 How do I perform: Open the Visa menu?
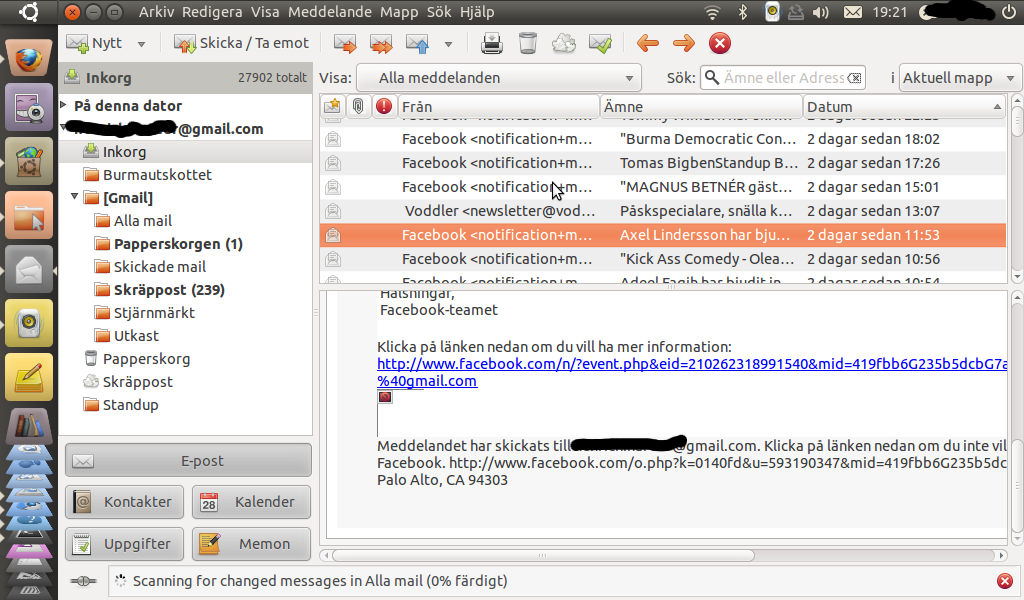[x=265, y=12]
